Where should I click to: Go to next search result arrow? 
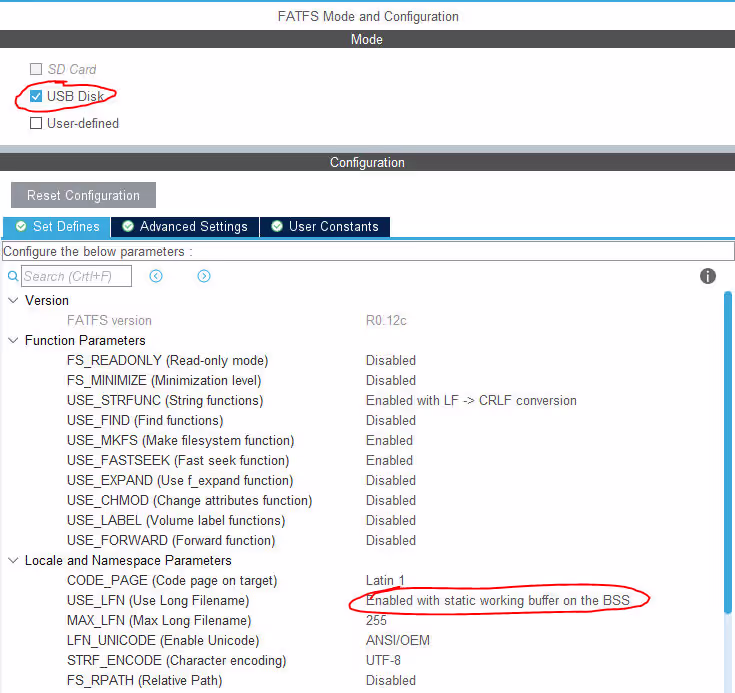point(204,276)
